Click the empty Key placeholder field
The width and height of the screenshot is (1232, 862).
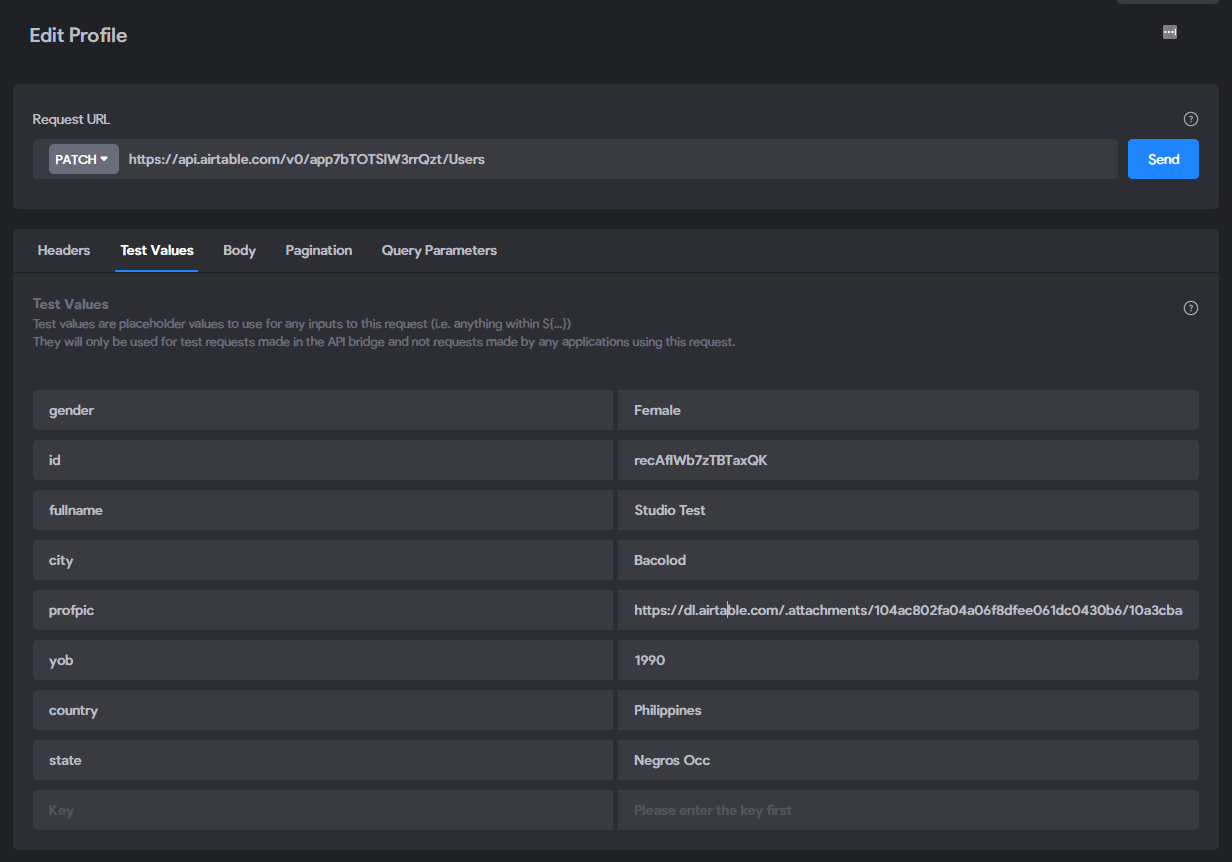coord(323,810)
